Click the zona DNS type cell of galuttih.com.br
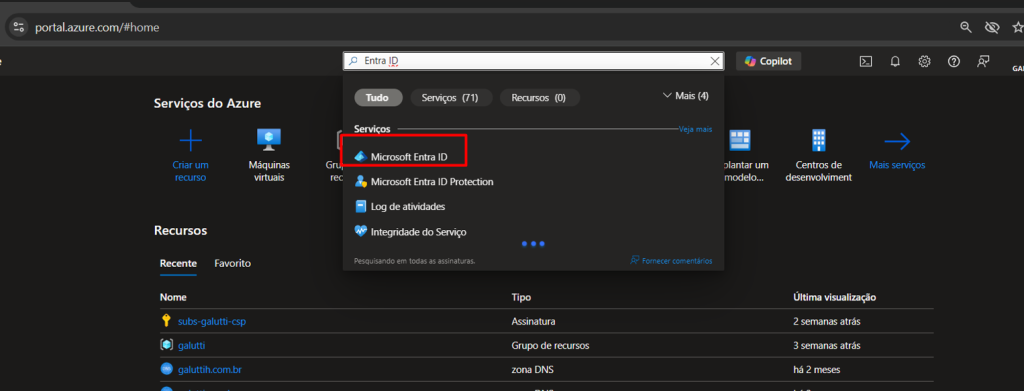Screen dimensions: 1024x391 click(x=532, y=369)
